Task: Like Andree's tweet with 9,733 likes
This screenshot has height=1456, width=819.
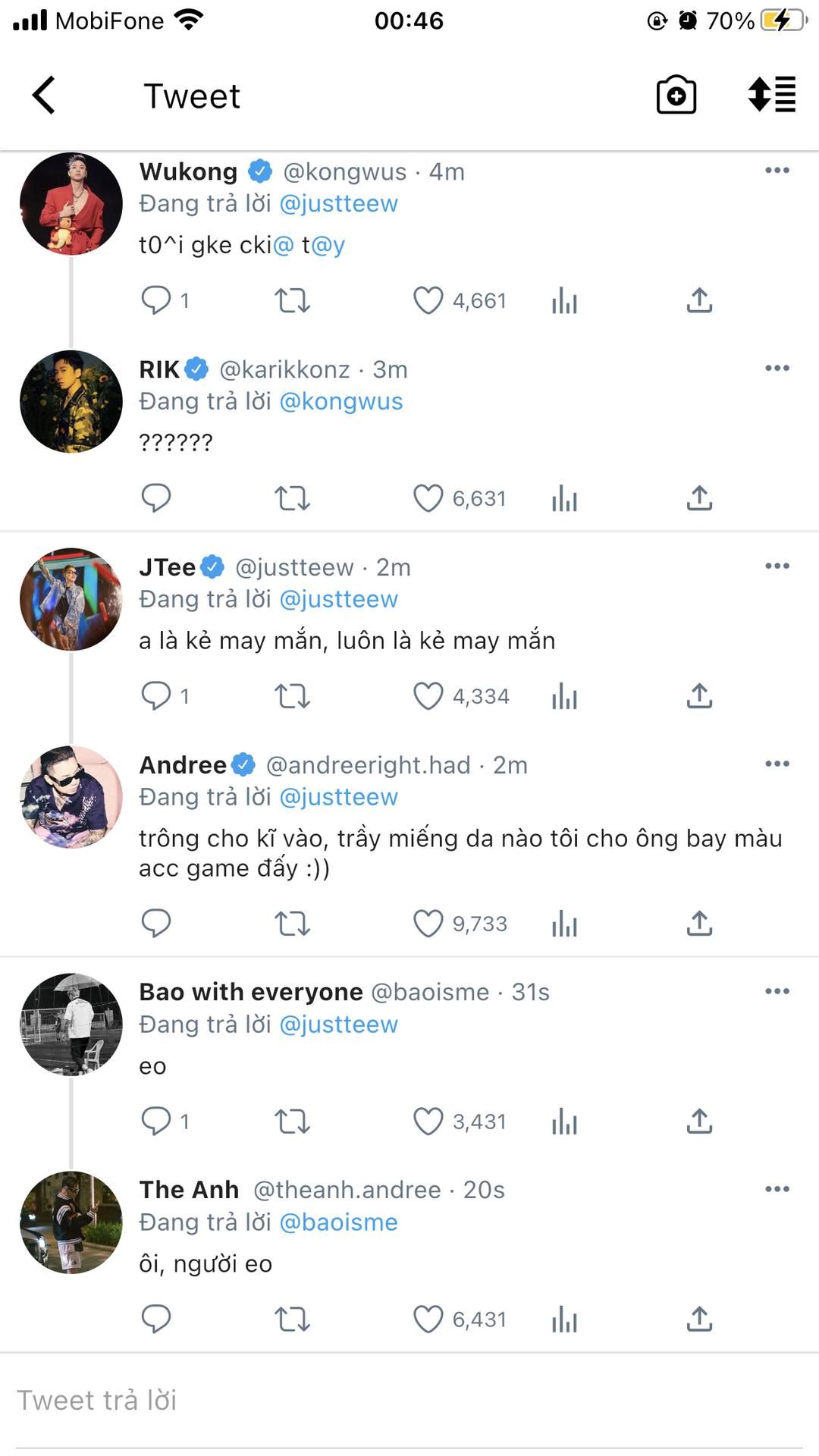Action: pos(428,924)
